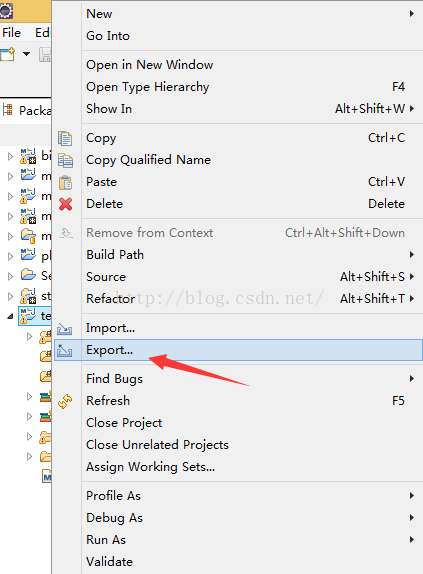423x574 pixels.
Task: Click the yellow Refresh arrows icon
Action: 65,401
